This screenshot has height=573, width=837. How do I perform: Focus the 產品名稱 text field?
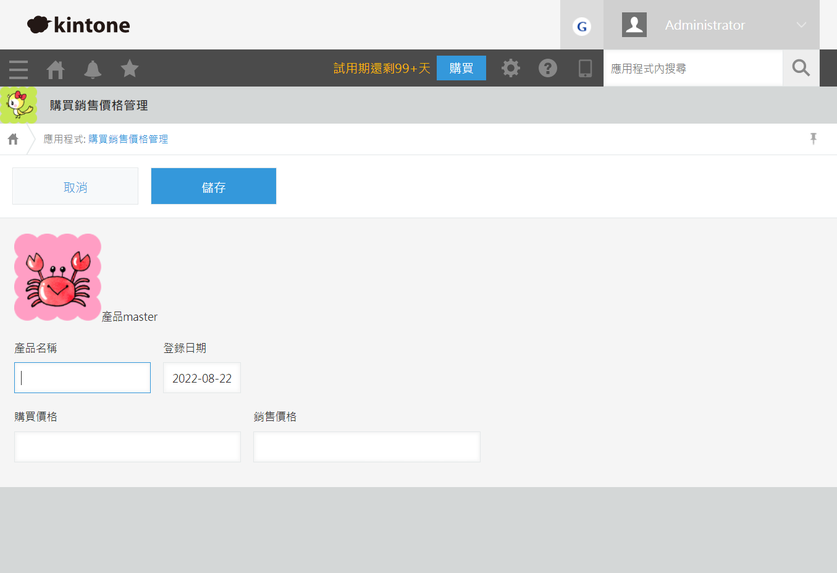82,378
